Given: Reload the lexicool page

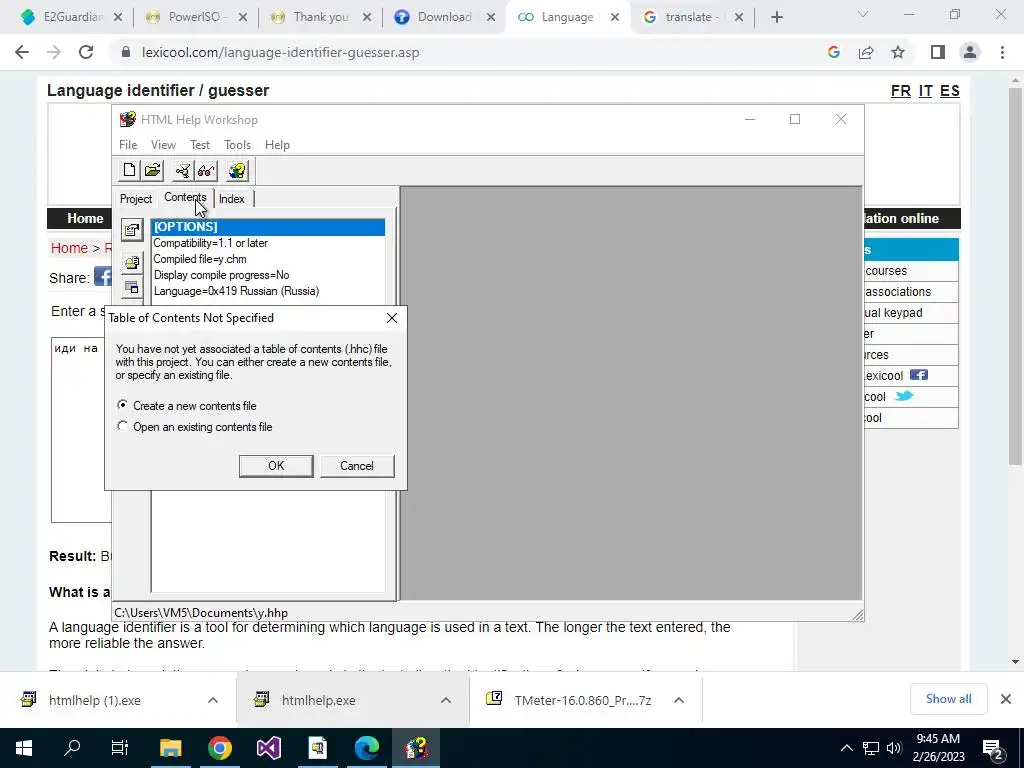Looking at the screenshot, I should [86, 52].
